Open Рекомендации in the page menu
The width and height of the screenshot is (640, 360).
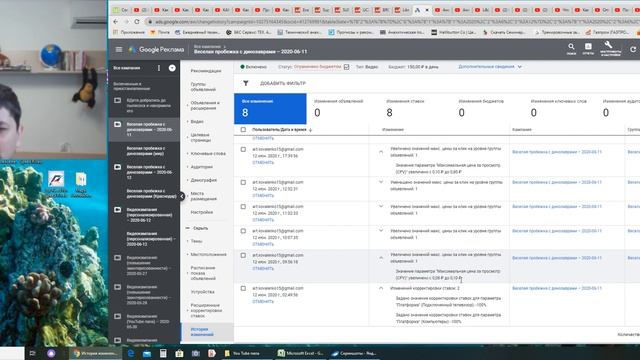(x=206, y=71)
